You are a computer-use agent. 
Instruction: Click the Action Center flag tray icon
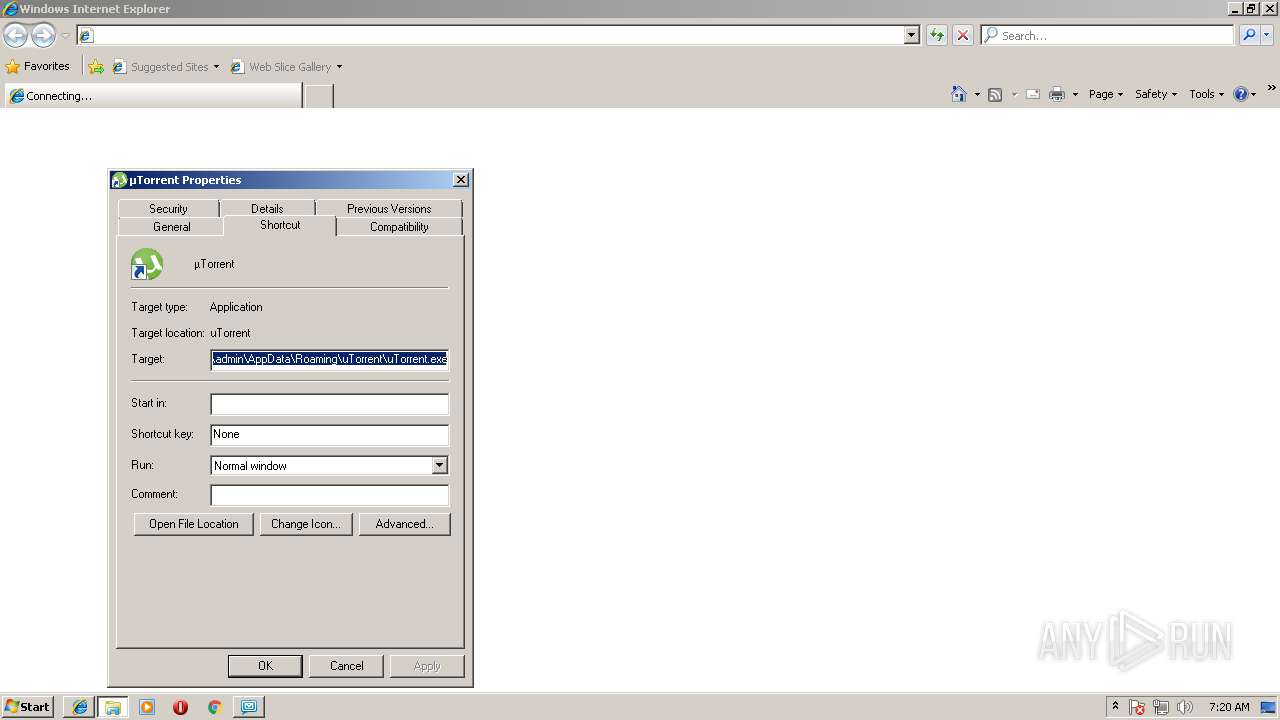coord(1137,707)
